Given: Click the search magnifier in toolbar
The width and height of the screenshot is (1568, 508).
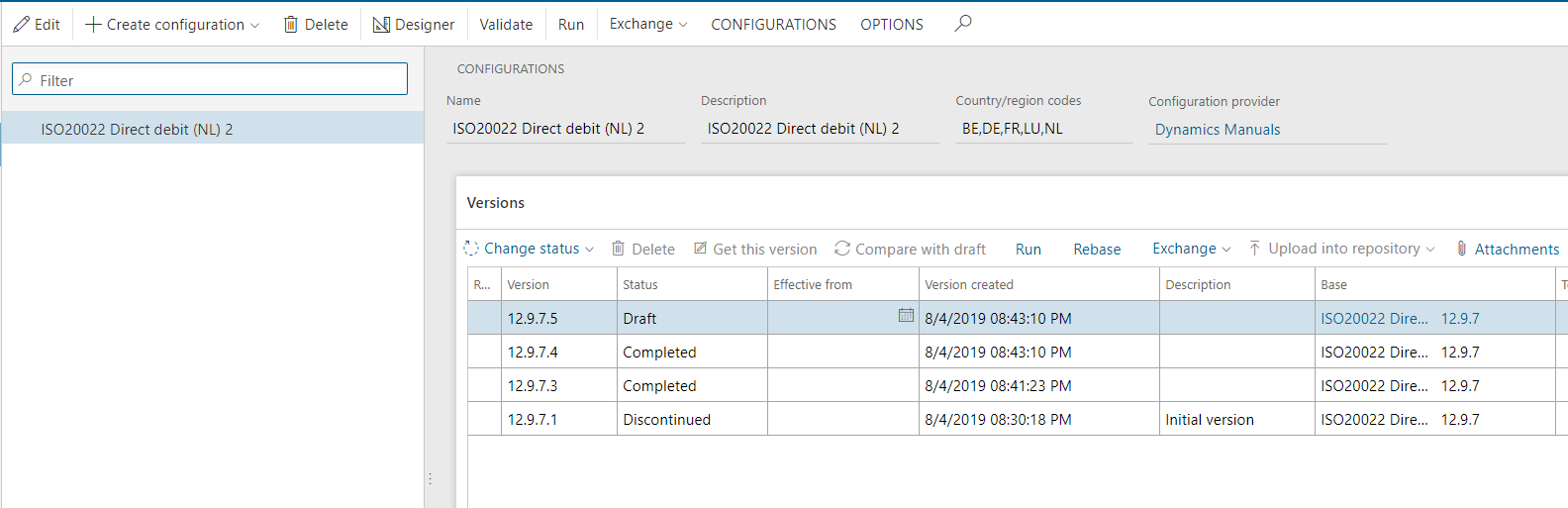Looking at the screenshot, I should 962,24.
